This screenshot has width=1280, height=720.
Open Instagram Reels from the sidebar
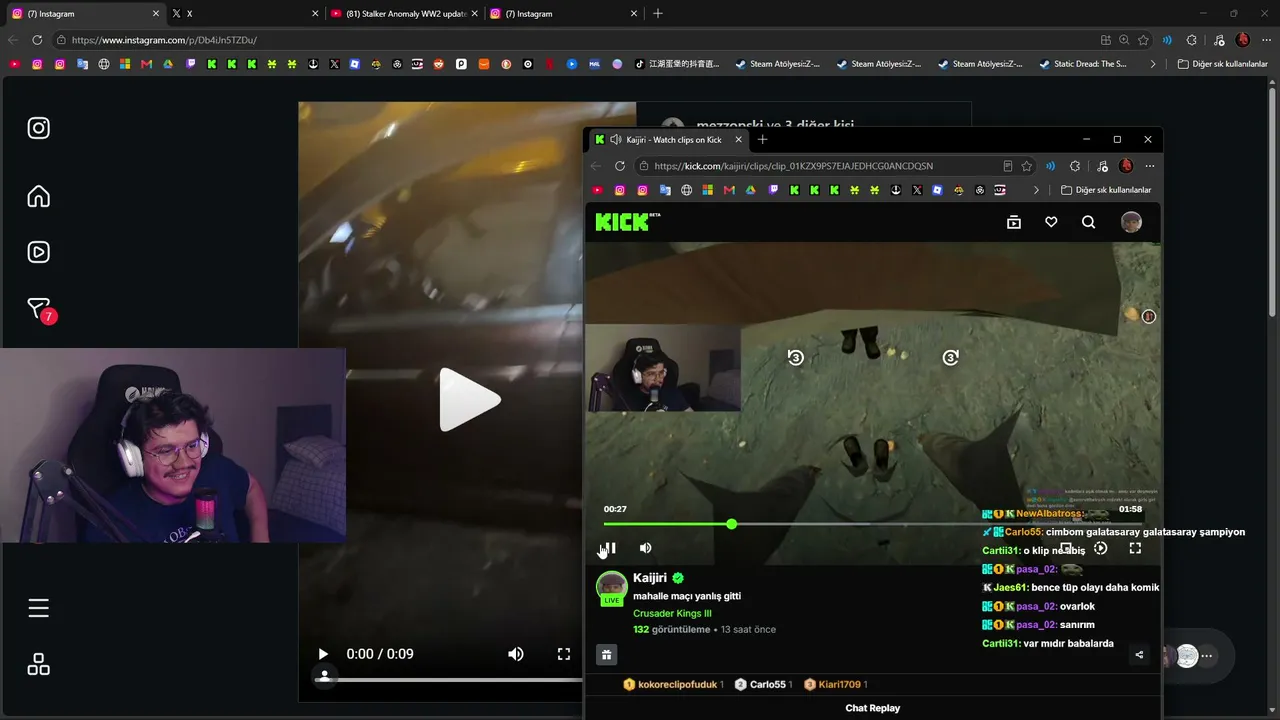click(x=38, y=252)
